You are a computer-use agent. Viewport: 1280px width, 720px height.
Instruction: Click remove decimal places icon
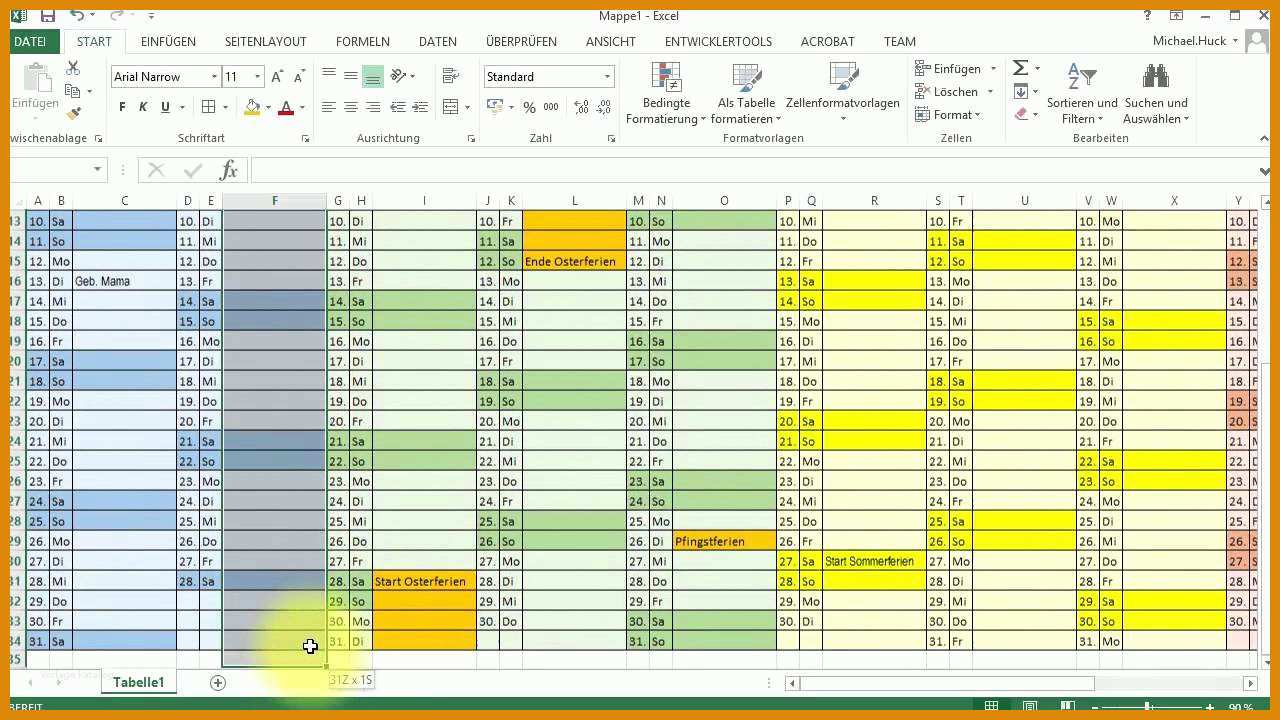tap(601, 107)
